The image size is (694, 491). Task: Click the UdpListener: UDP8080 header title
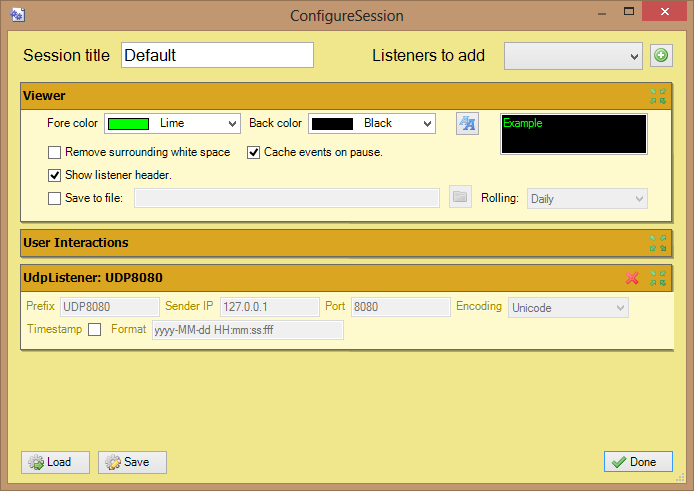[x=93, y=278]
